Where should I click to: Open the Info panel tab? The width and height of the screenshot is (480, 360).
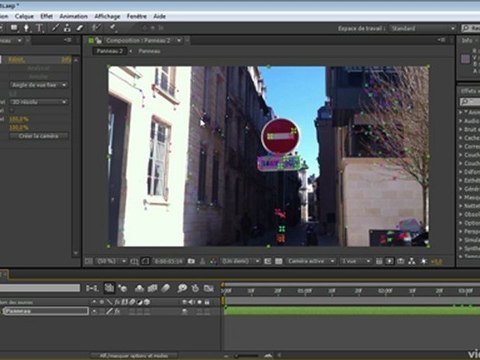[x=467, y=40]
